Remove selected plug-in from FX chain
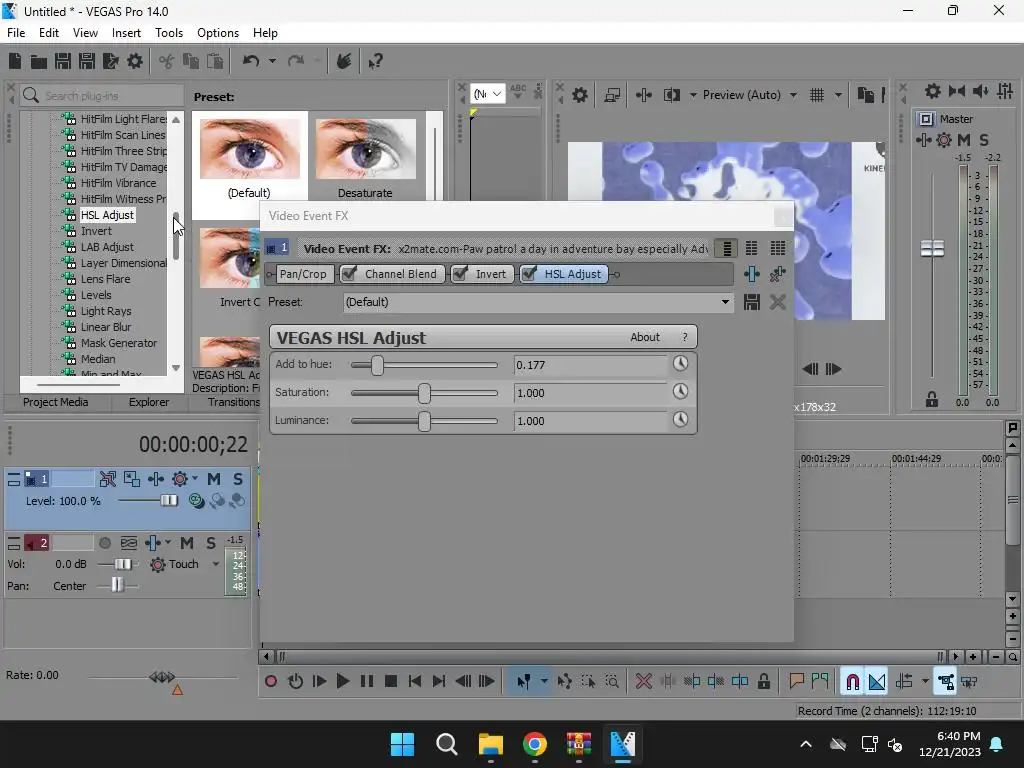 tap(777, 274)
